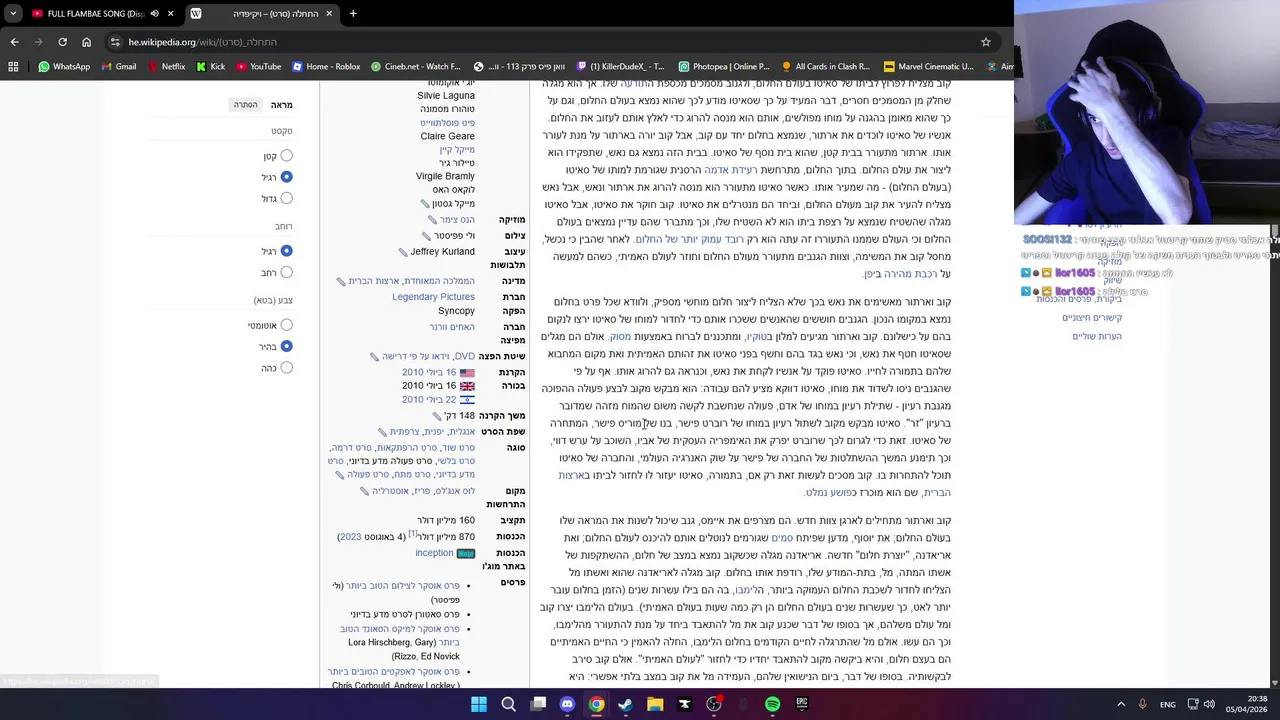Open the KillerDudeX Twitch bookmark

620,67
